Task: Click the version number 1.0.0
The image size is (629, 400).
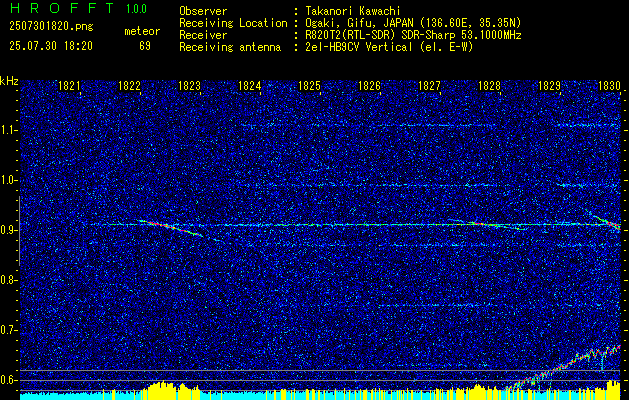Action: tap(136, 8)
